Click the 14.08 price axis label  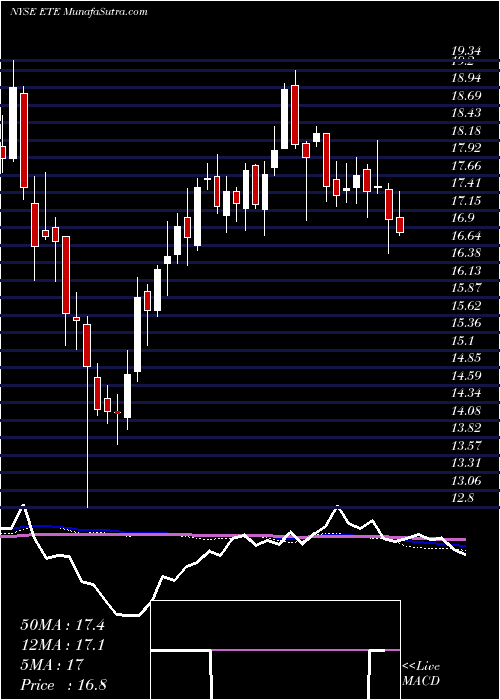click(x=466, y=411)
